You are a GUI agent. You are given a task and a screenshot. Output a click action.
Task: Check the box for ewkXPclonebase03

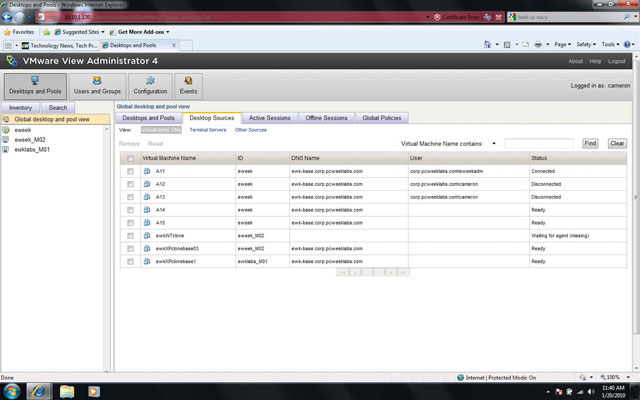(130, 249)
